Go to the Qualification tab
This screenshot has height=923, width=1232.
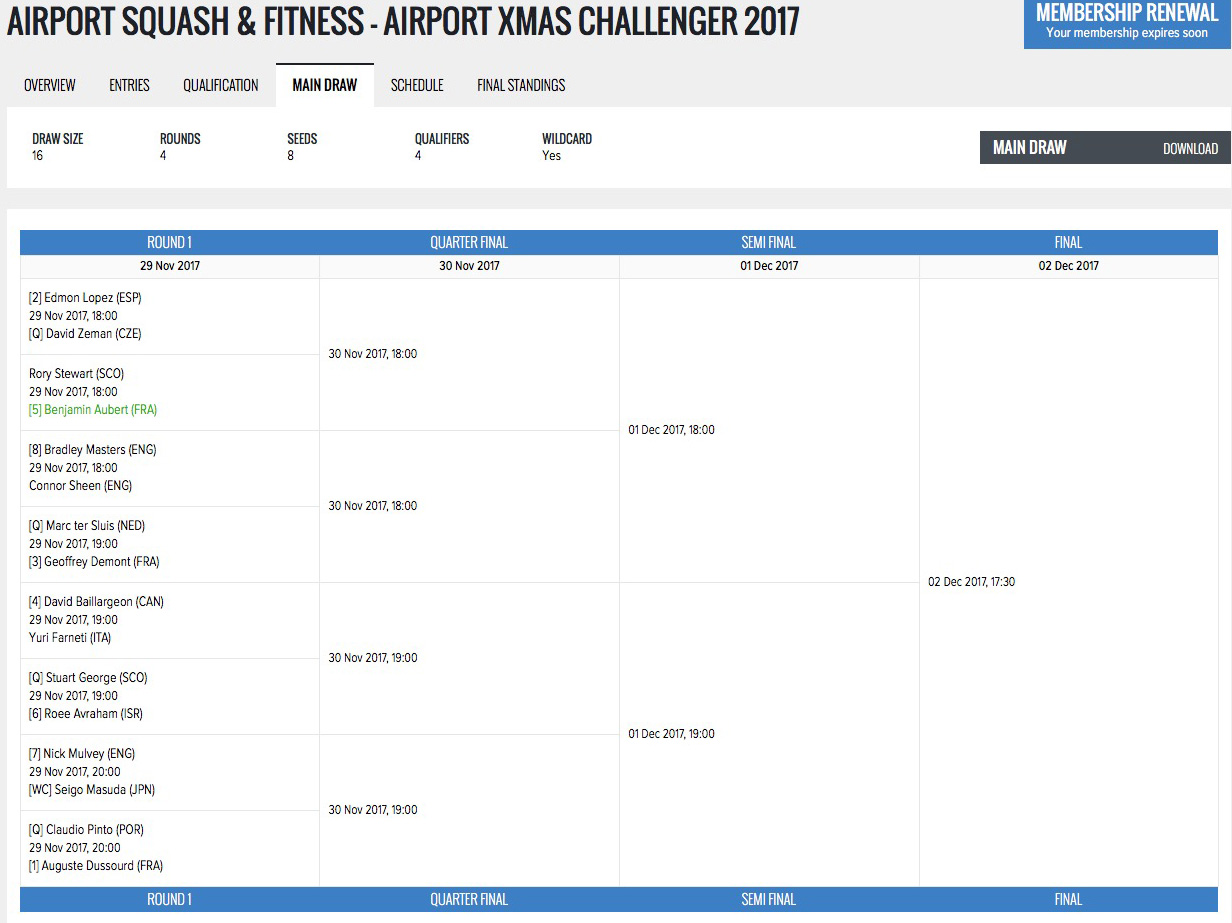point(221,85)
